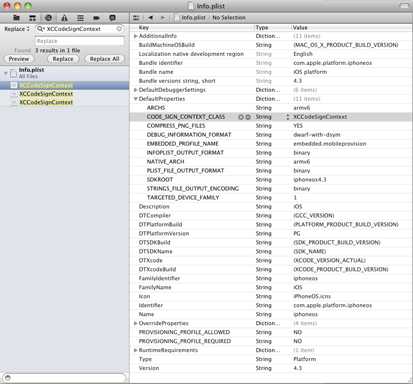Change type popup for CODE_SIGN_CONTEXT_CLASS
Screen dimensions: 413x384
click(288, 117)
